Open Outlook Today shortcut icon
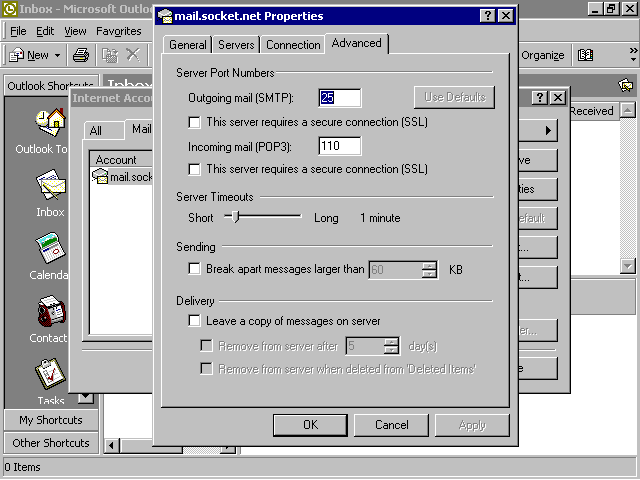Image resolution: width=640 pixels, height=480 pixels. [50, 122]
